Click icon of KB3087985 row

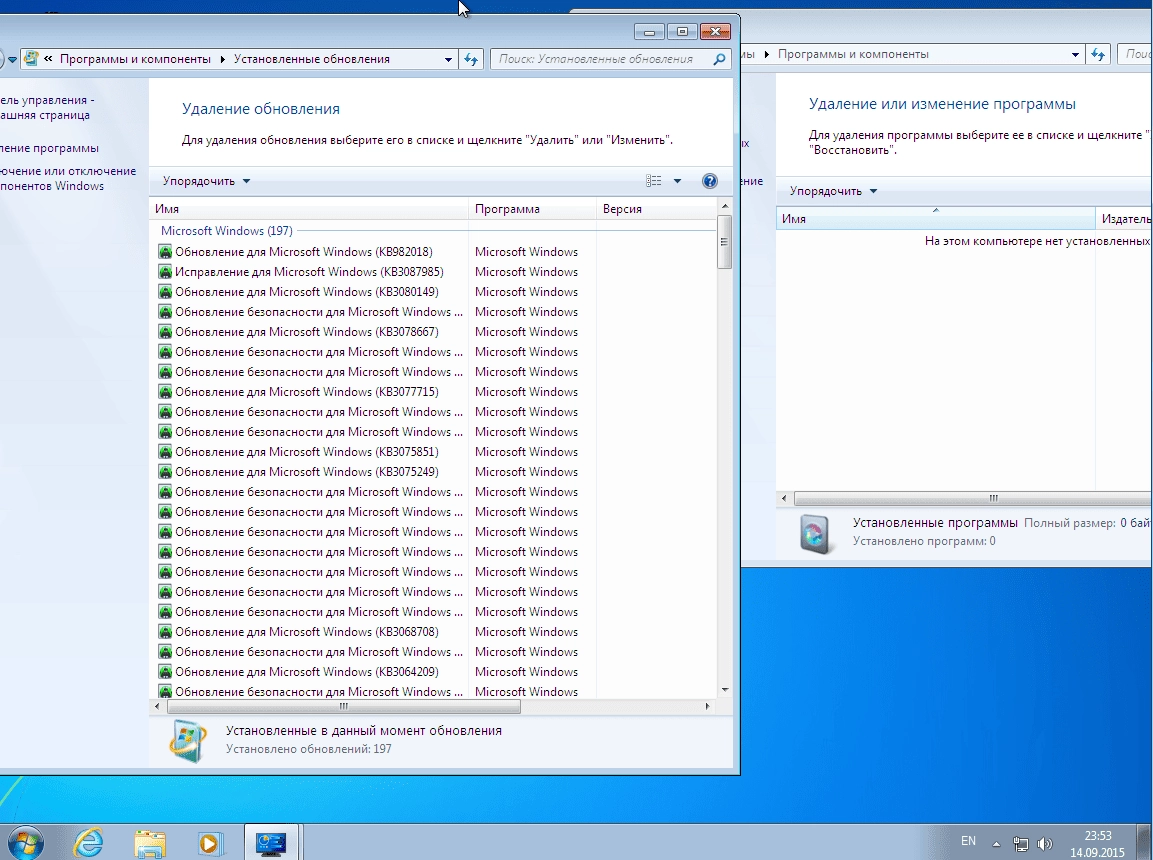pyautogui.click(x=165, y=271)
